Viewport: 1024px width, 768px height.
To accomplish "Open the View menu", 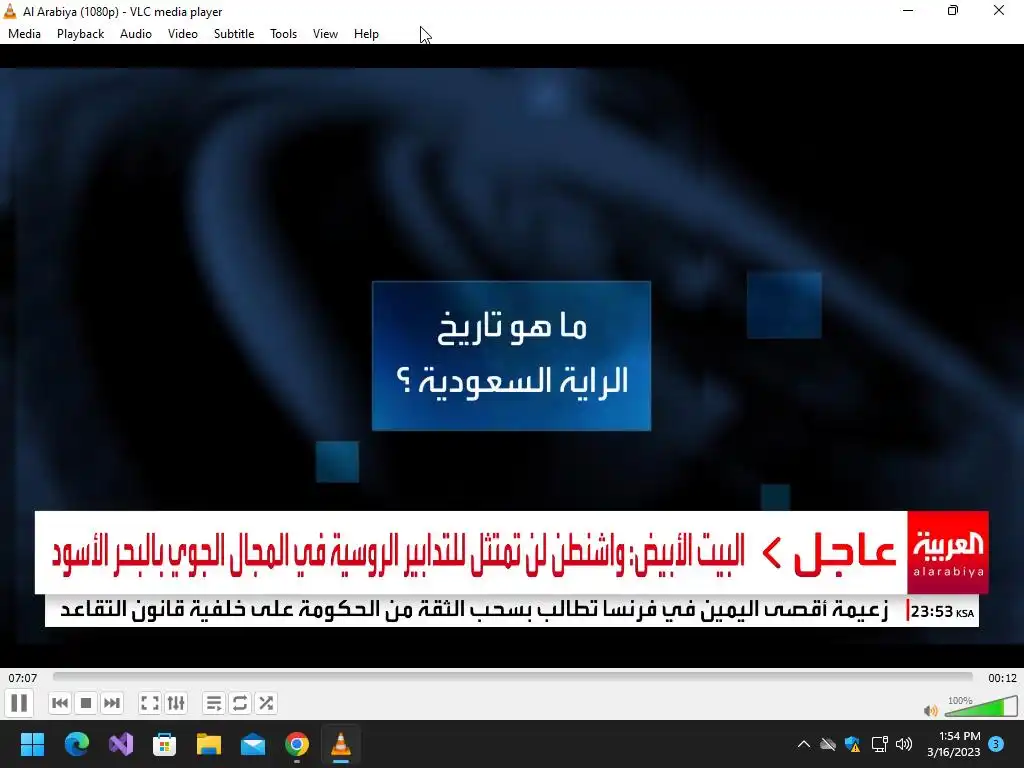I will (x=325, y=34).
